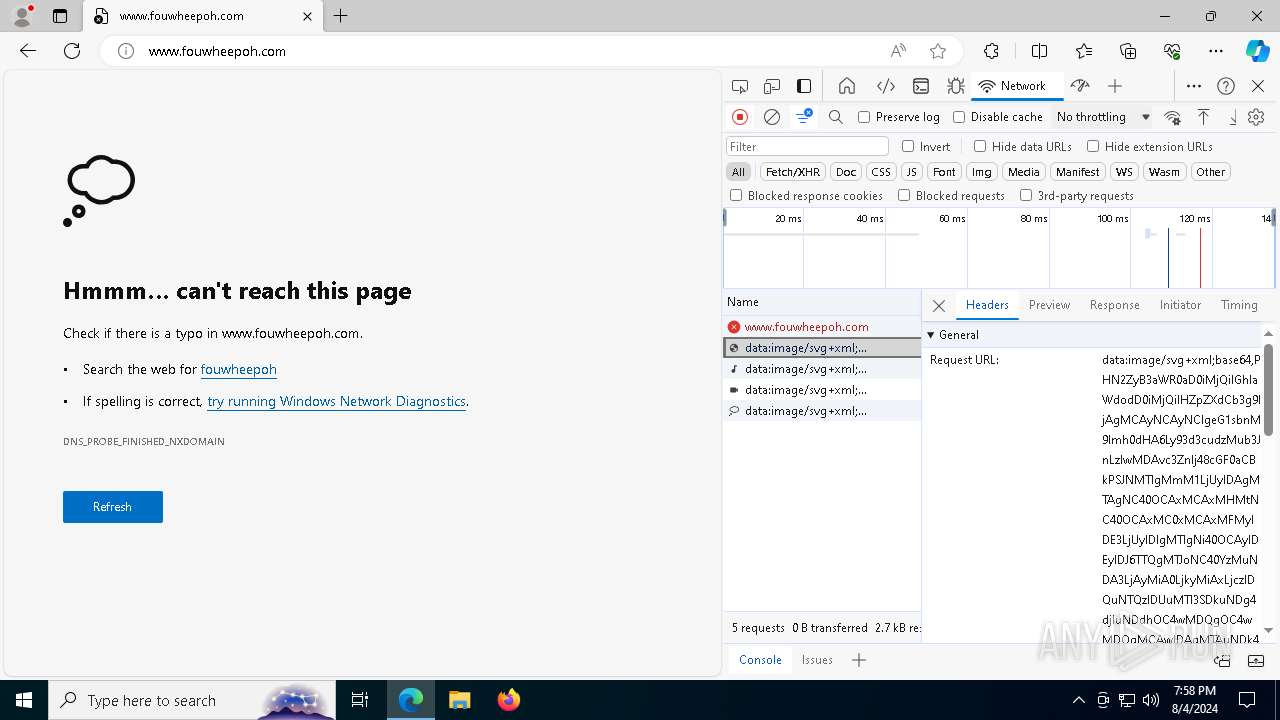
Task: Open Edge split screen icon
Action: [1039, 51]
